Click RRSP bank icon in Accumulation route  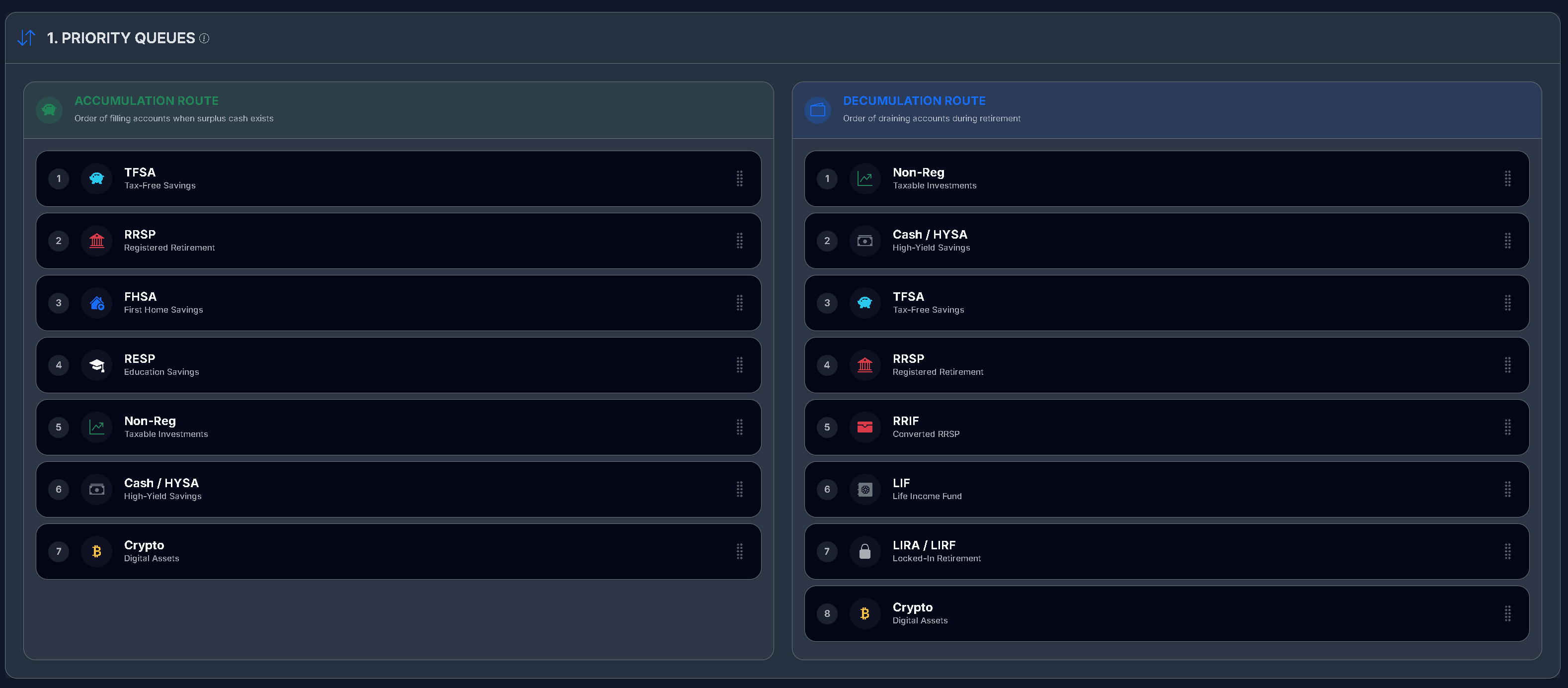(x=97, y=241)
